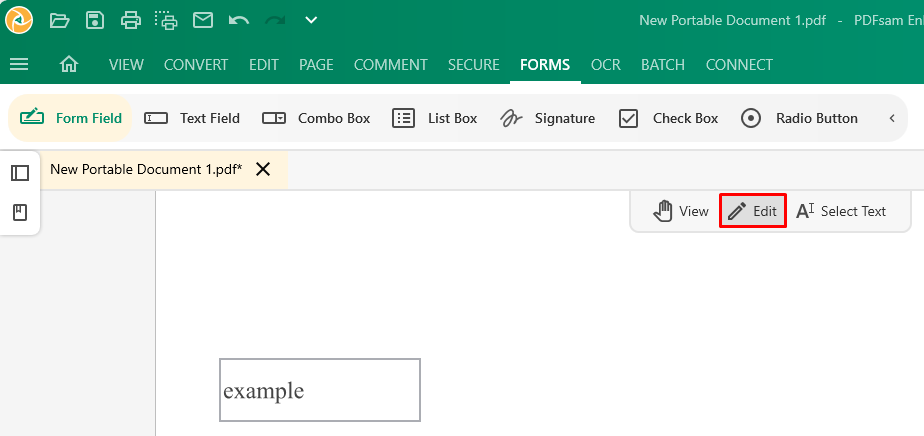Open the bookmarks panel icon
The width and height of the screenshot is (924, 436).
tap(20, 212)
